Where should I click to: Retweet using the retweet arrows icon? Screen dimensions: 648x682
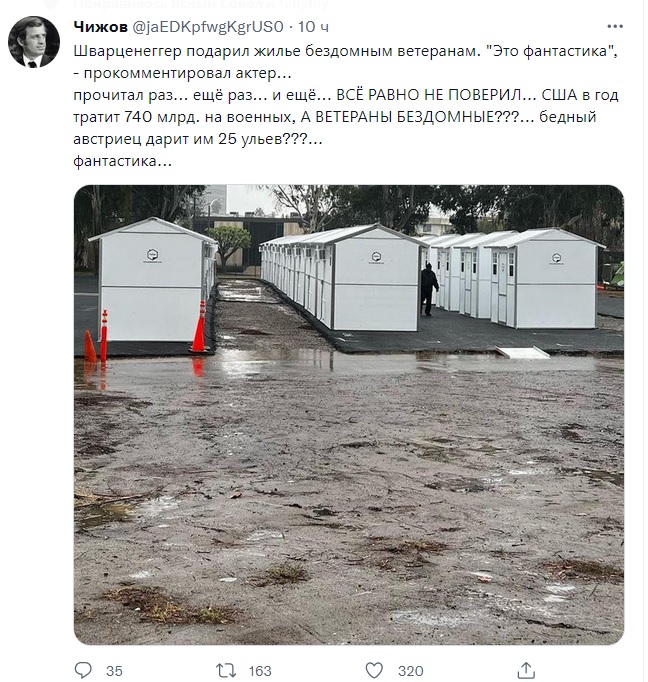pyautogui.click(x=226, y=670)
